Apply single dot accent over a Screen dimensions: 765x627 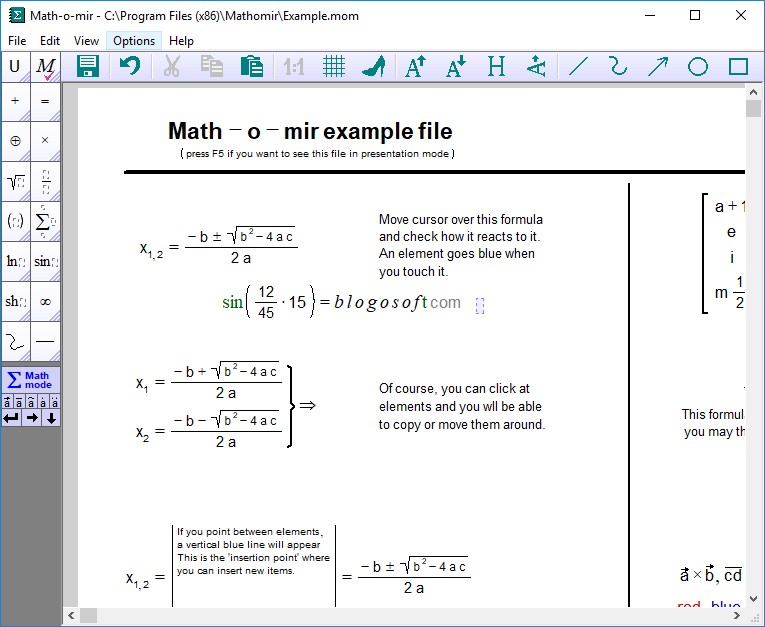coord(43,402)
